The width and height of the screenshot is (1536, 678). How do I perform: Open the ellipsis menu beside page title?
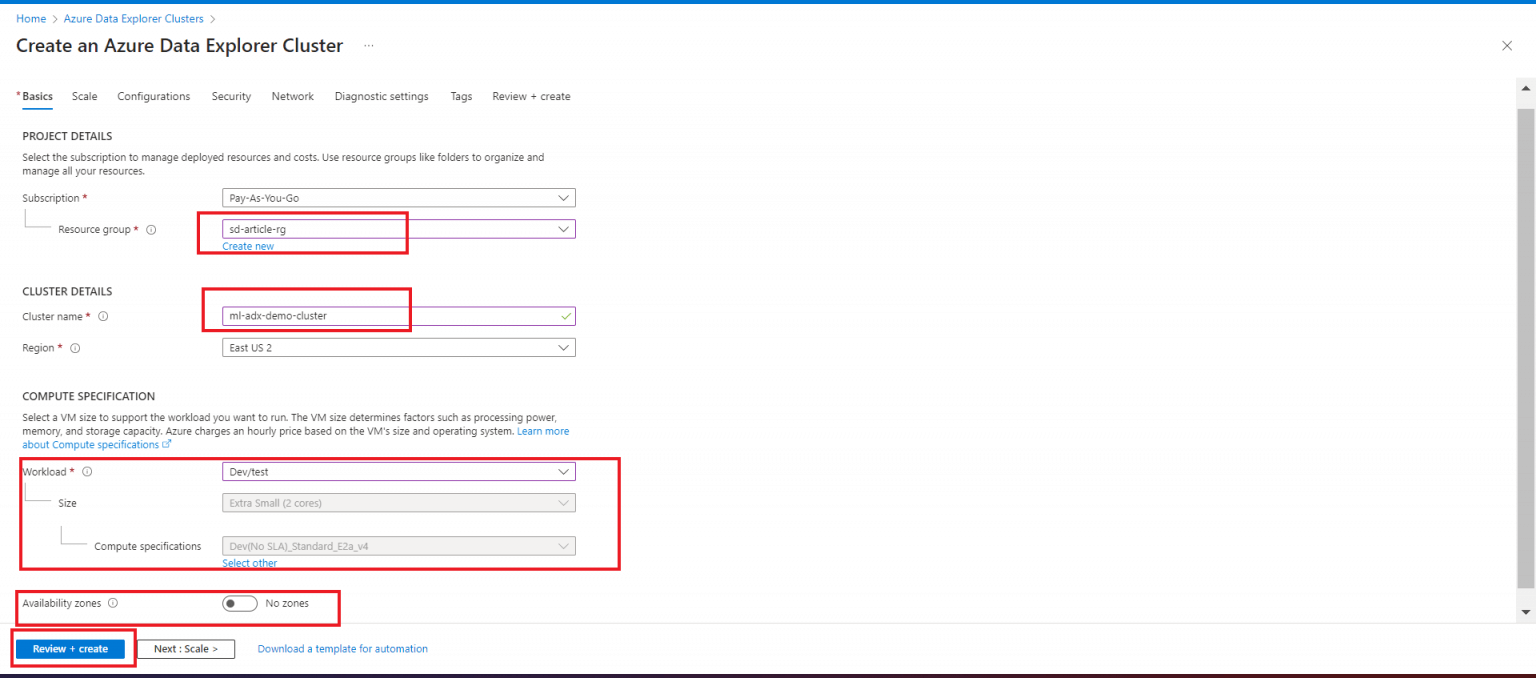pyautogui.click(x=369, y=46)
